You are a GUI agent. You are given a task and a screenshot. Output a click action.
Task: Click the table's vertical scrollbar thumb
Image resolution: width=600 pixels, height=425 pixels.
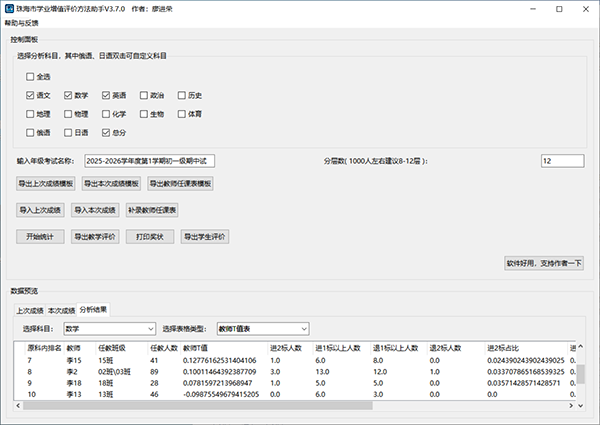click(x=580, y=374)
